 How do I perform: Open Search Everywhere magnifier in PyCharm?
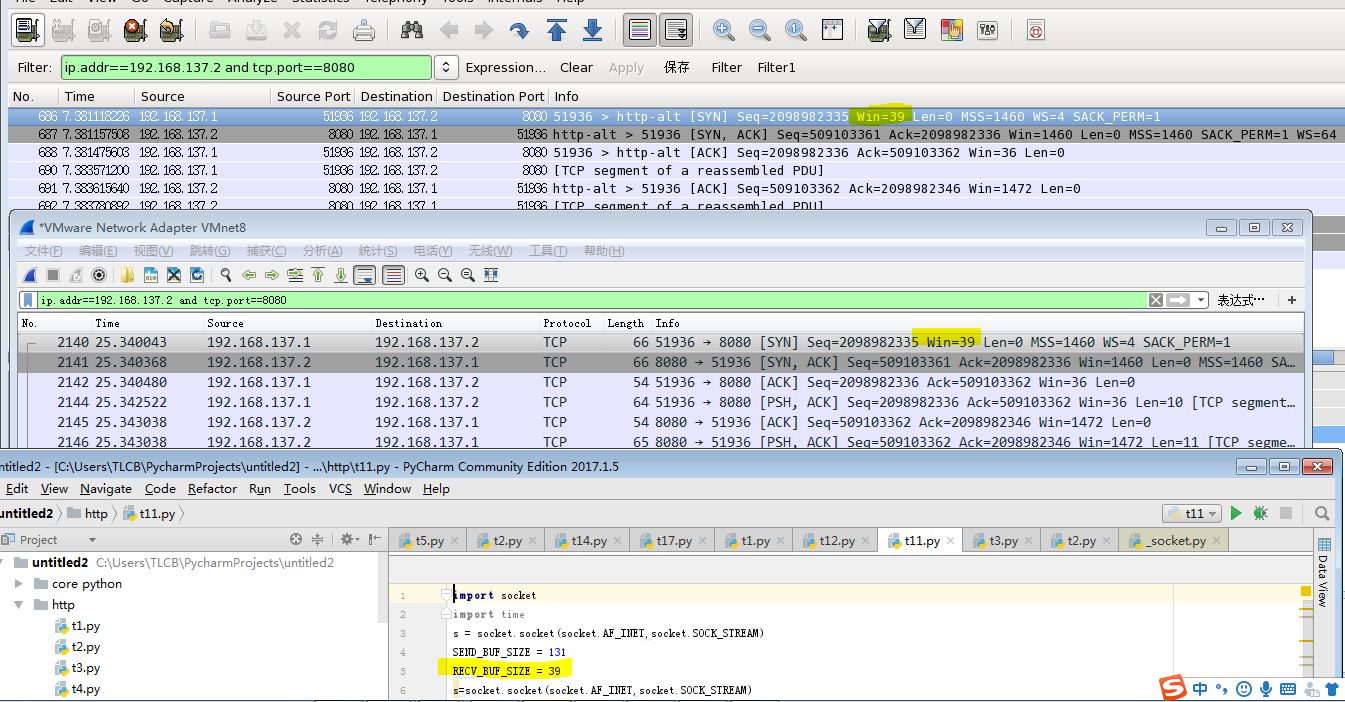(1322, 513)
